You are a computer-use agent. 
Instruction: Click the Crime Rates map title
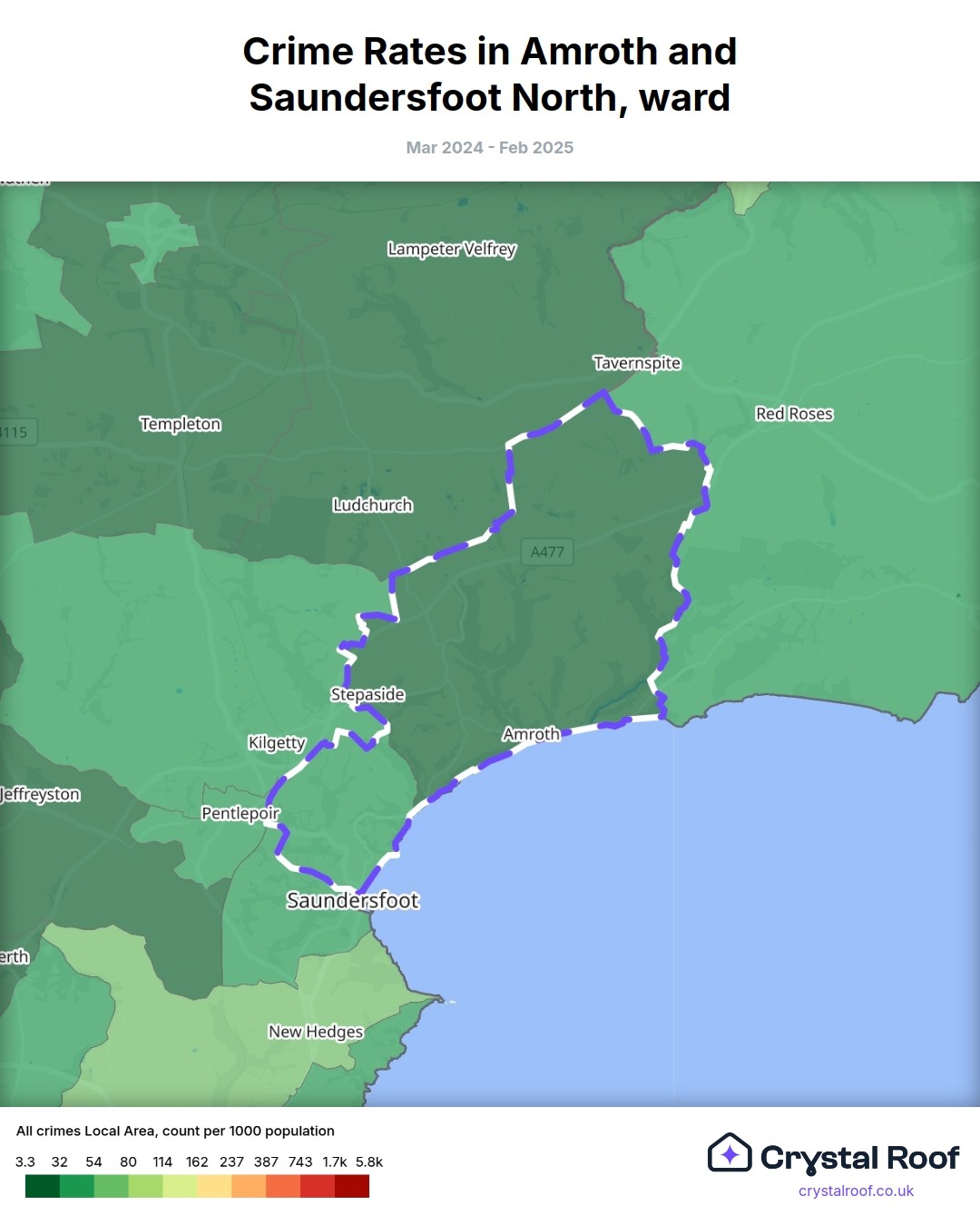tap(490, 74)
